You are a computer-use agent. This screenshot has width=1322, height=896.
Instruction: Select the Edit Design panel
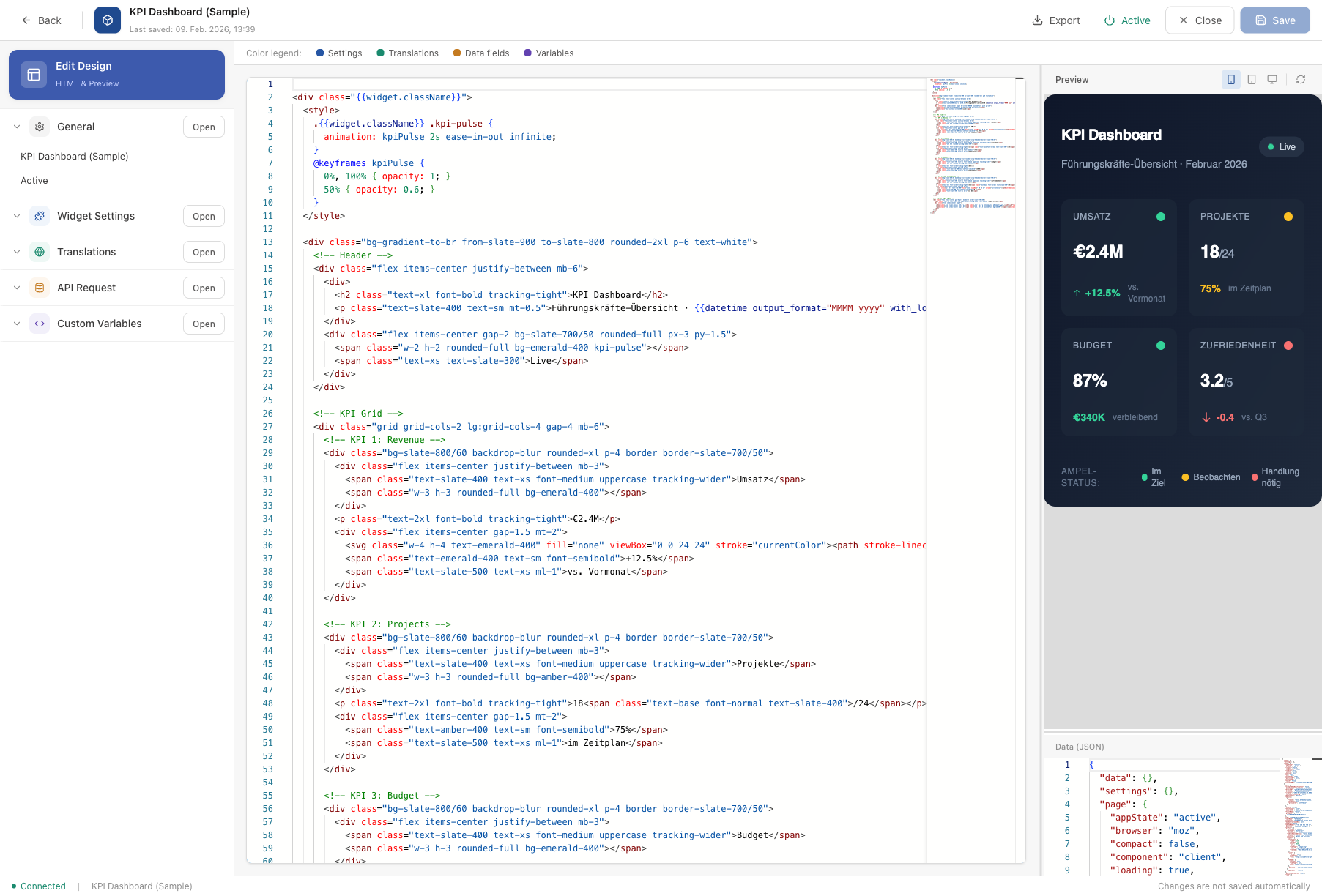pos(116,74)
